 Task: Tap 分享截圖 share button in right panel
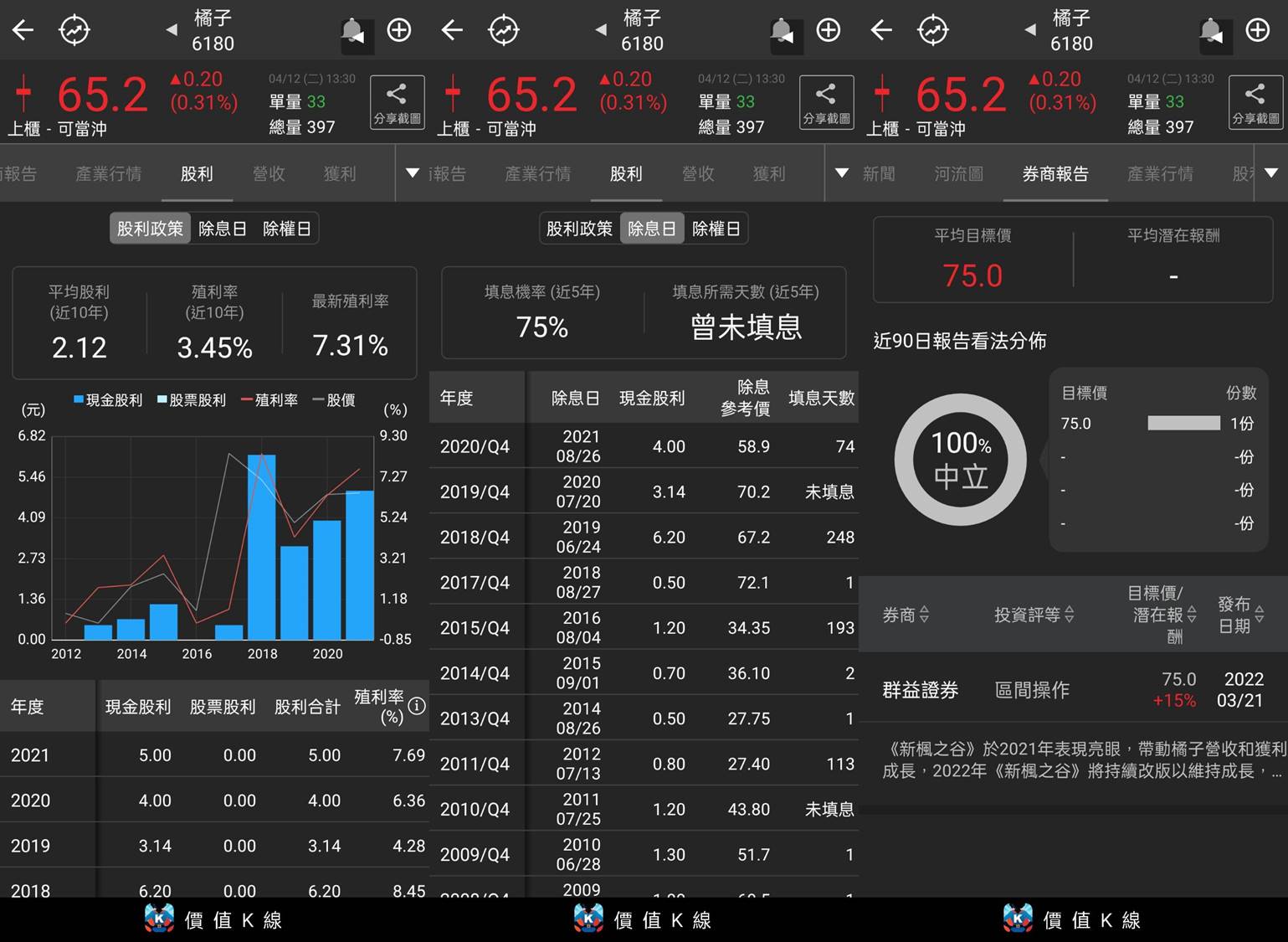click(x=1256, y=102)
